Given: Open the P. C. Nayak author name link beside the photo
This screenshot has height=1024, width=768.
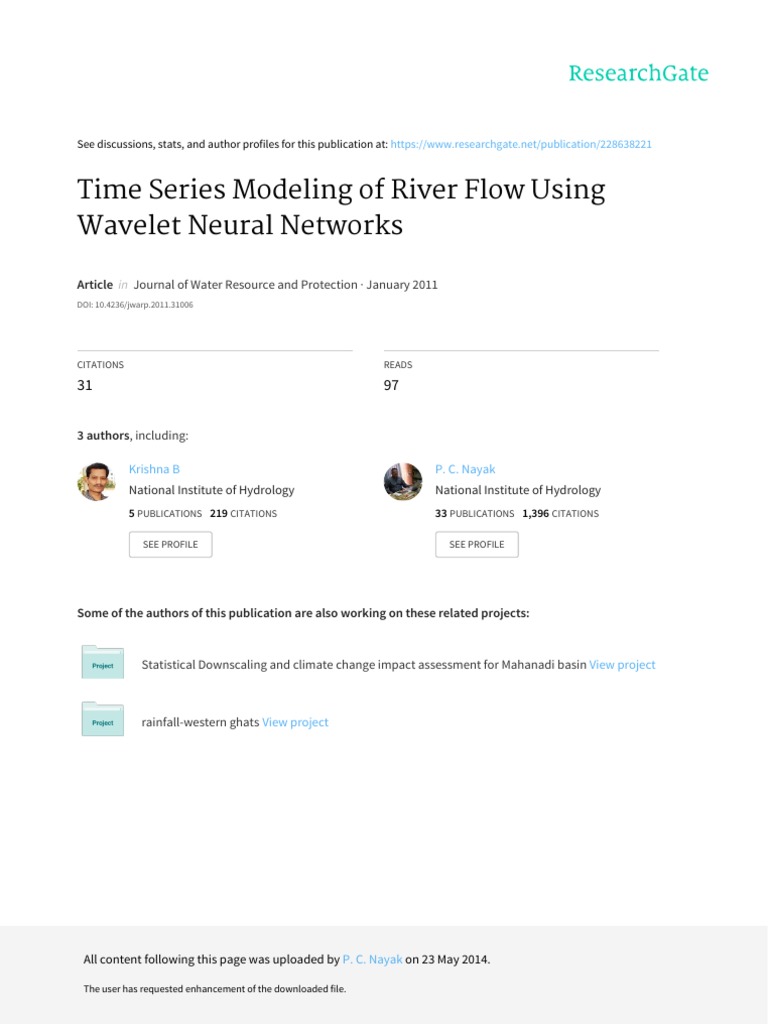Looking at the screenshot, I should pyautogui.click(x=465, y=468).
